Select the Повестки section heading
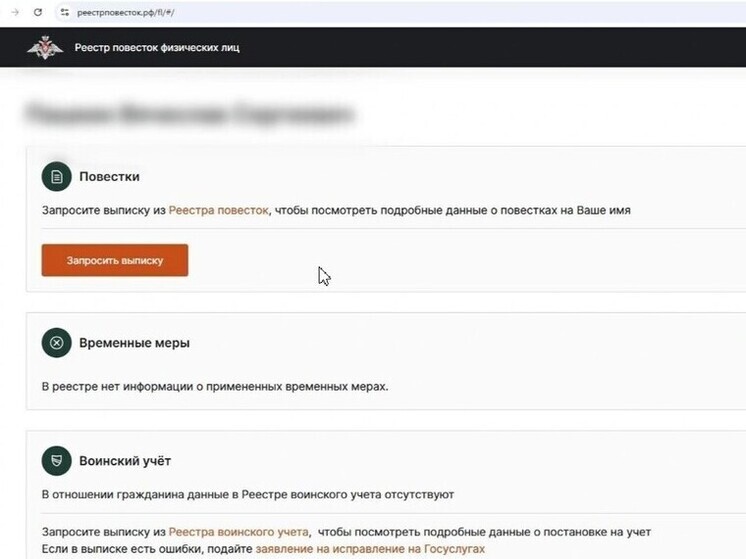The width and height of the screenshot is (746, 559). pos(109,177)
